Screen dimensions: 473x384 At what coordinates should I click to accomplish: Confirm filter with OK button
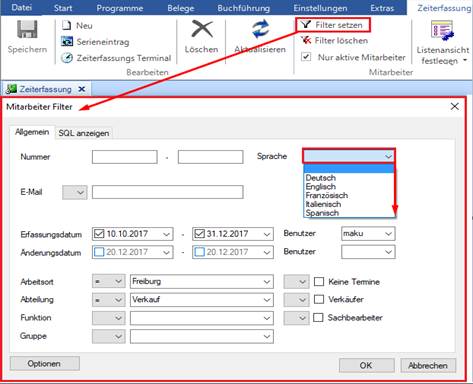pyautogui.click(x=366, y=365)
